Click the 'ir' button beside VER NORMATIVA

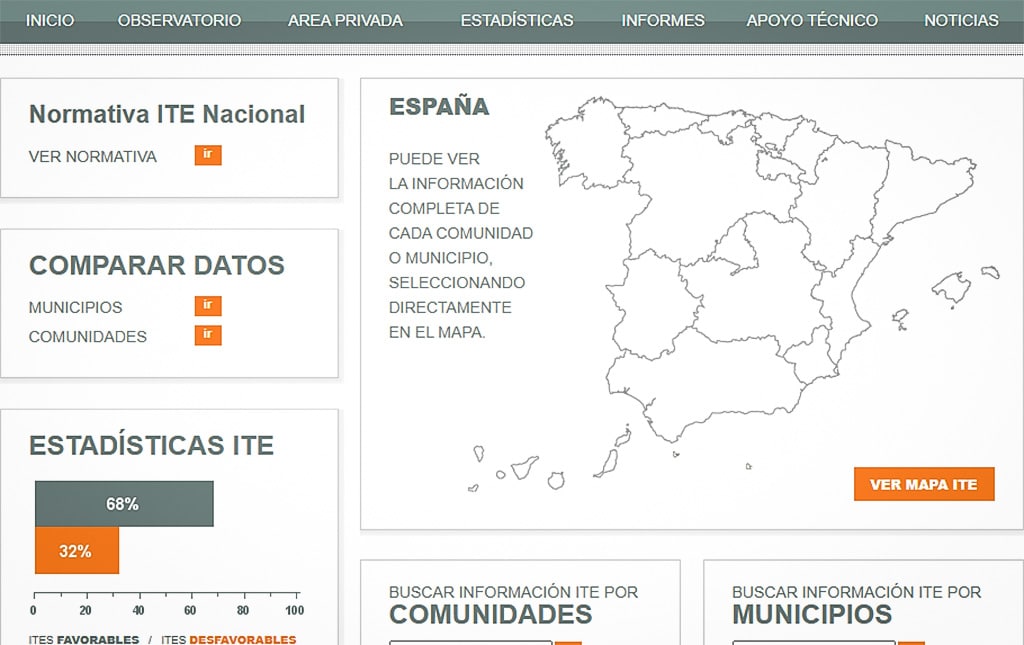point(208,155)
